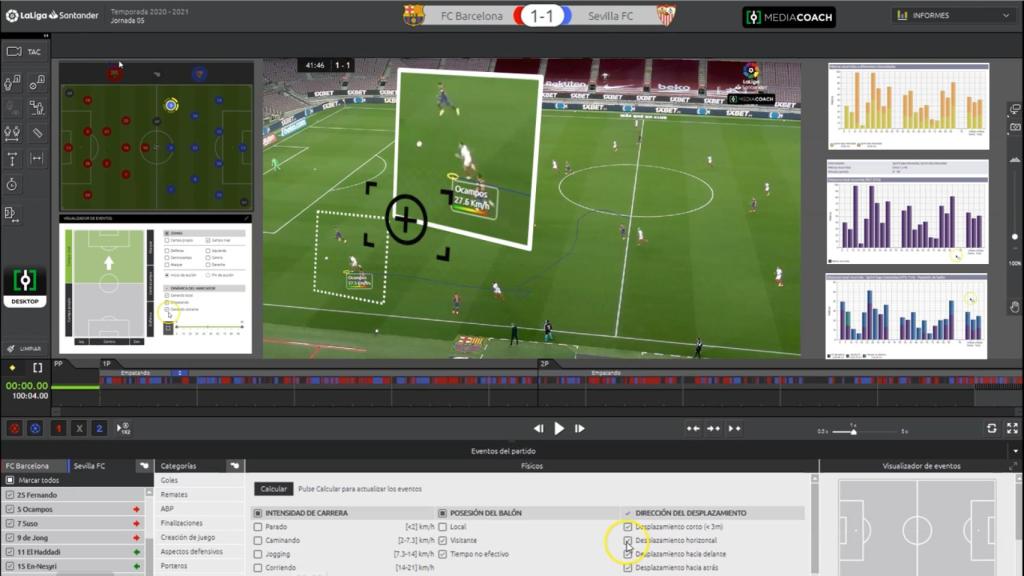Select the distance between players tool
This screenshot has height=576, width=1024.
point(11,133)
